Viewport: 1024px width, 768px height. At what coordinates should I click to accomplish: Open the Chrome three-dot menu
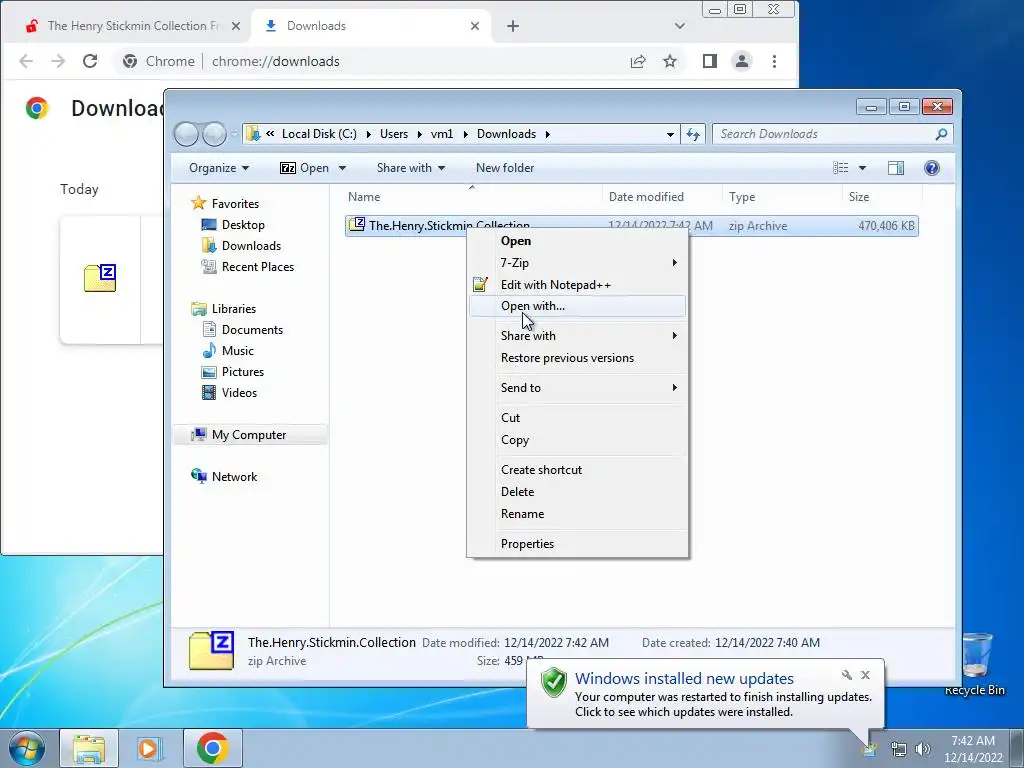coord(775,61)
